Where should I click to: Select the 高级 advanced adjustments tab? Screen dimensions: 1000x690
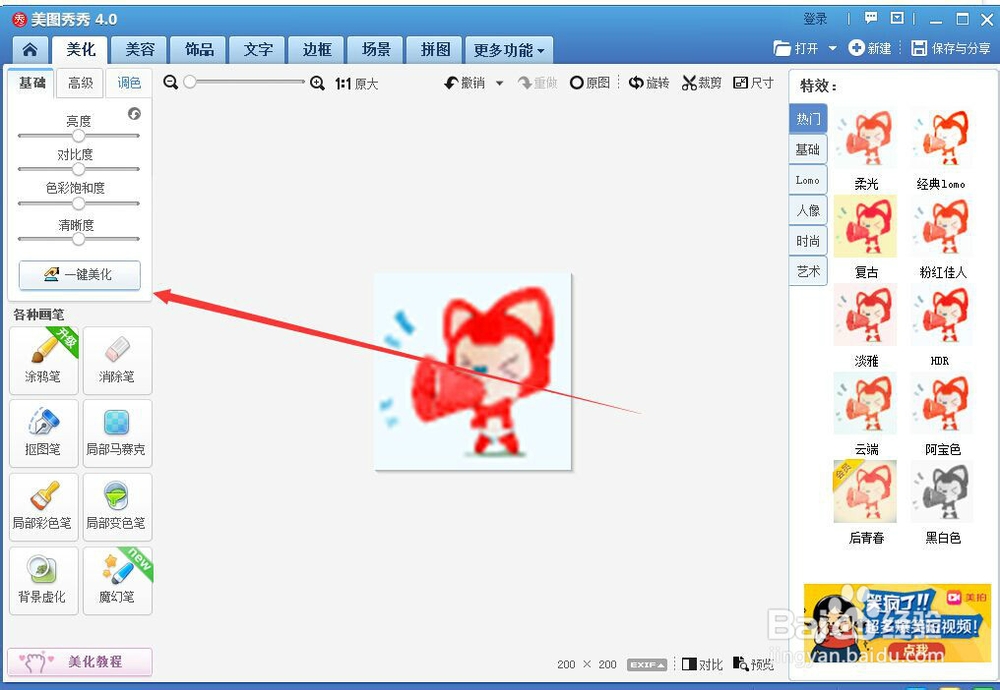click(x=80, y=83)
